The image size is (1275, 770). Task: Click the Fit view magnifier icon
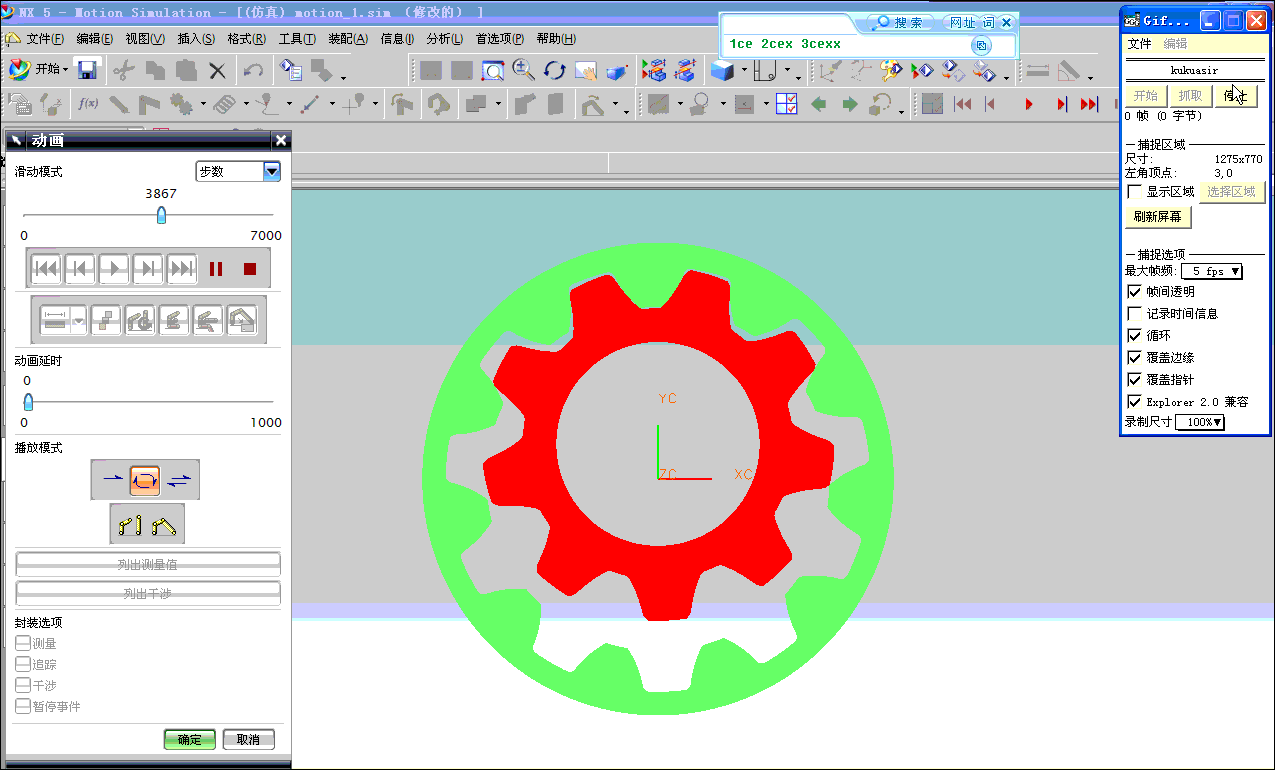(493, 70)
